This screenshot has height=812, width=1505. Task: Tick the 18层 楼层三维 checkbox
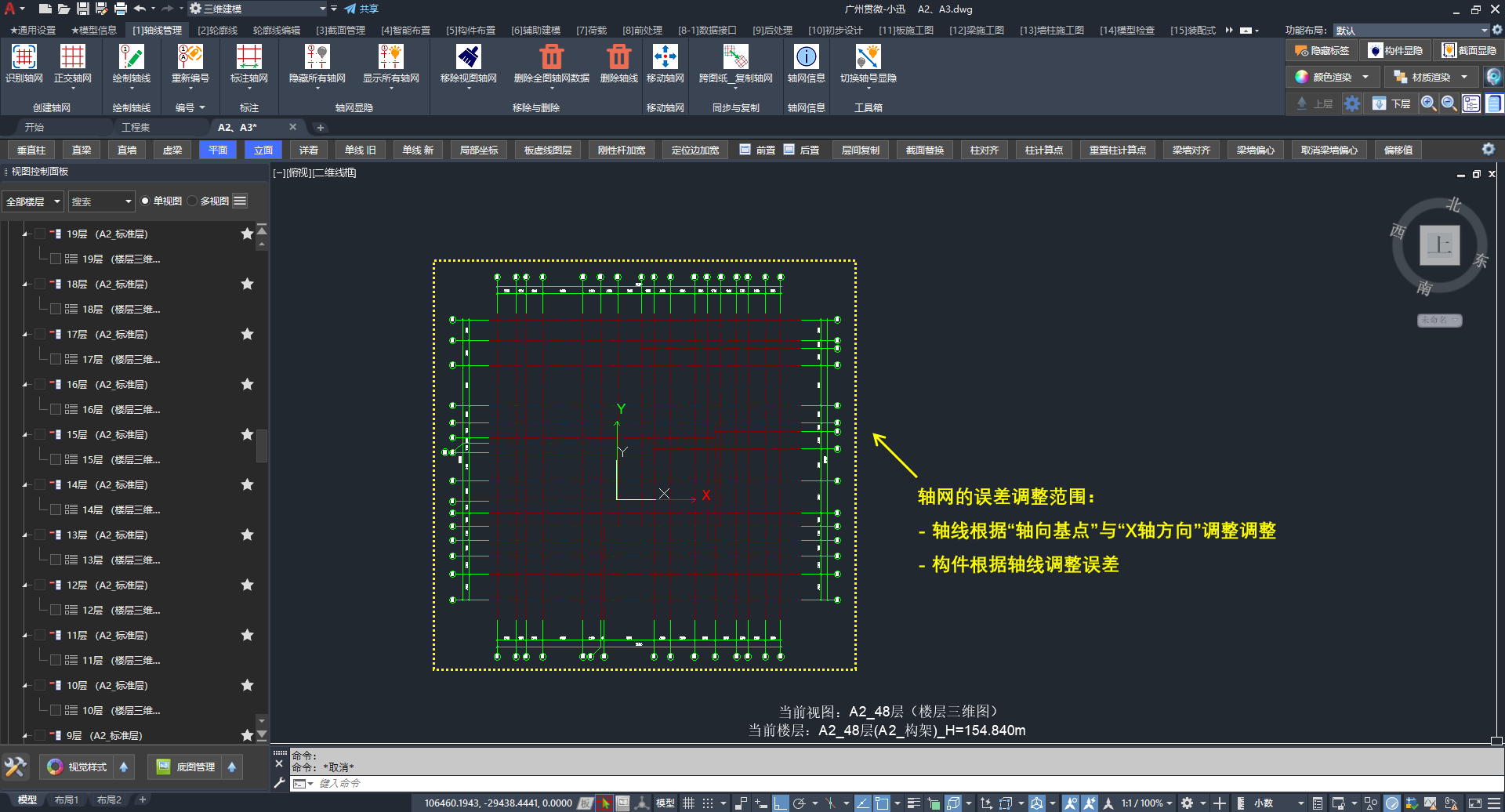coord(56,309)
